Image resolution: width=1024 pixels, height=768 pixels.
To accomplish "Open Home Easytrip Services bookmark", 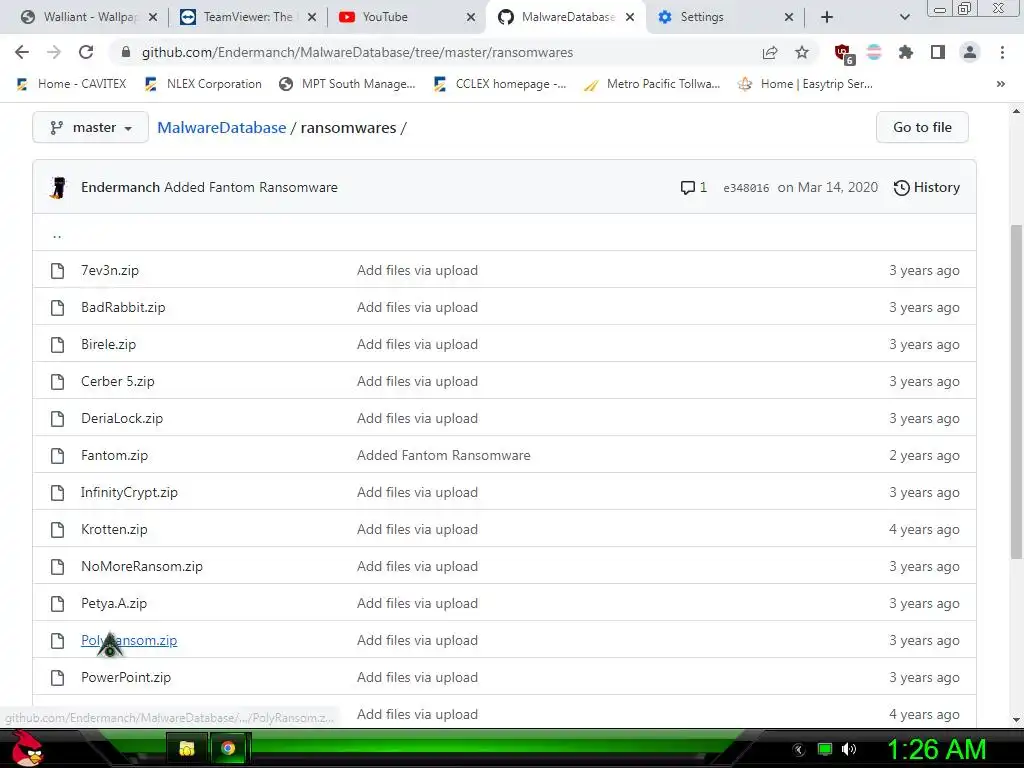I will coord(805,84).
